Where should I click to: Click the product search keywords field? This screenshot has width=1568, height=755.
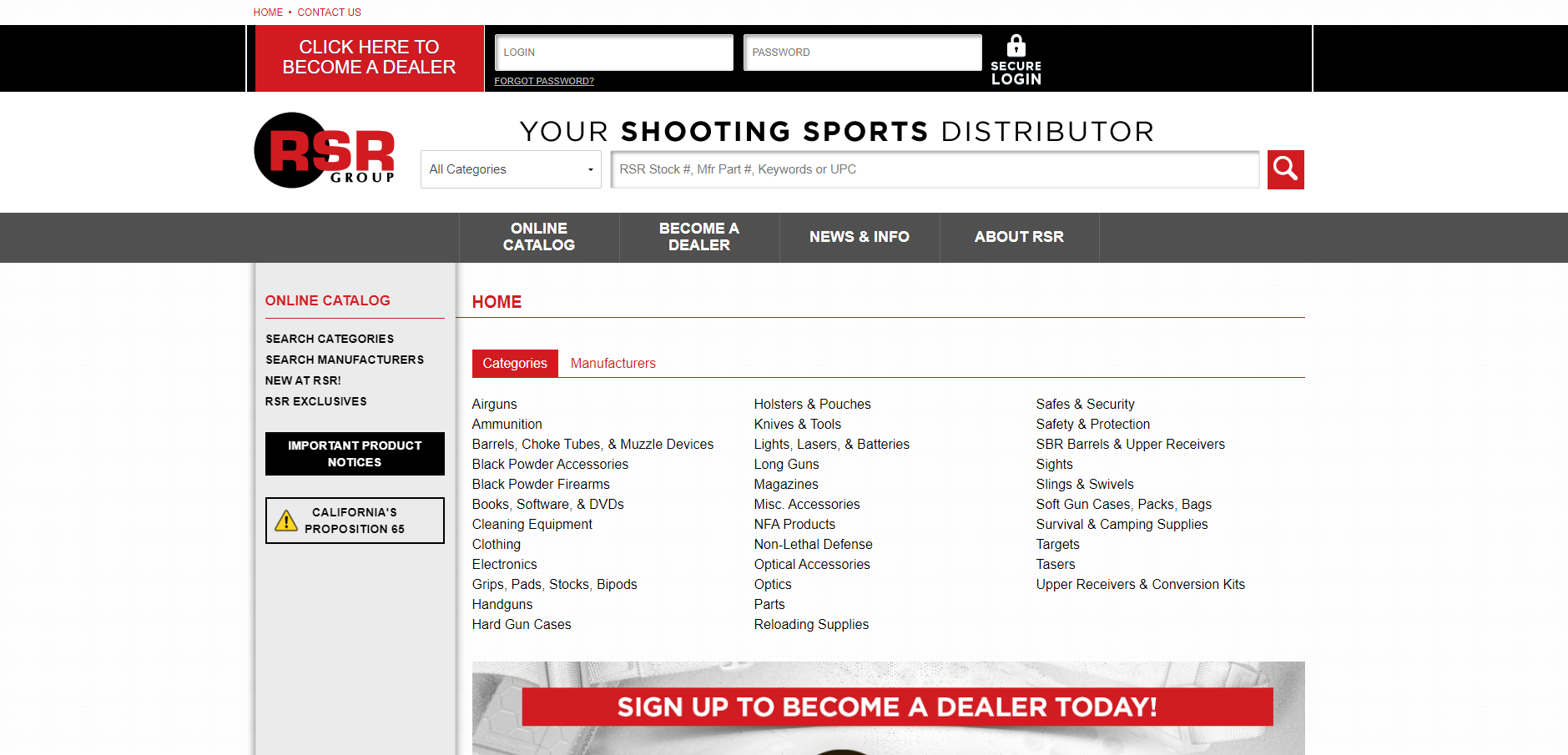(935, 169)
